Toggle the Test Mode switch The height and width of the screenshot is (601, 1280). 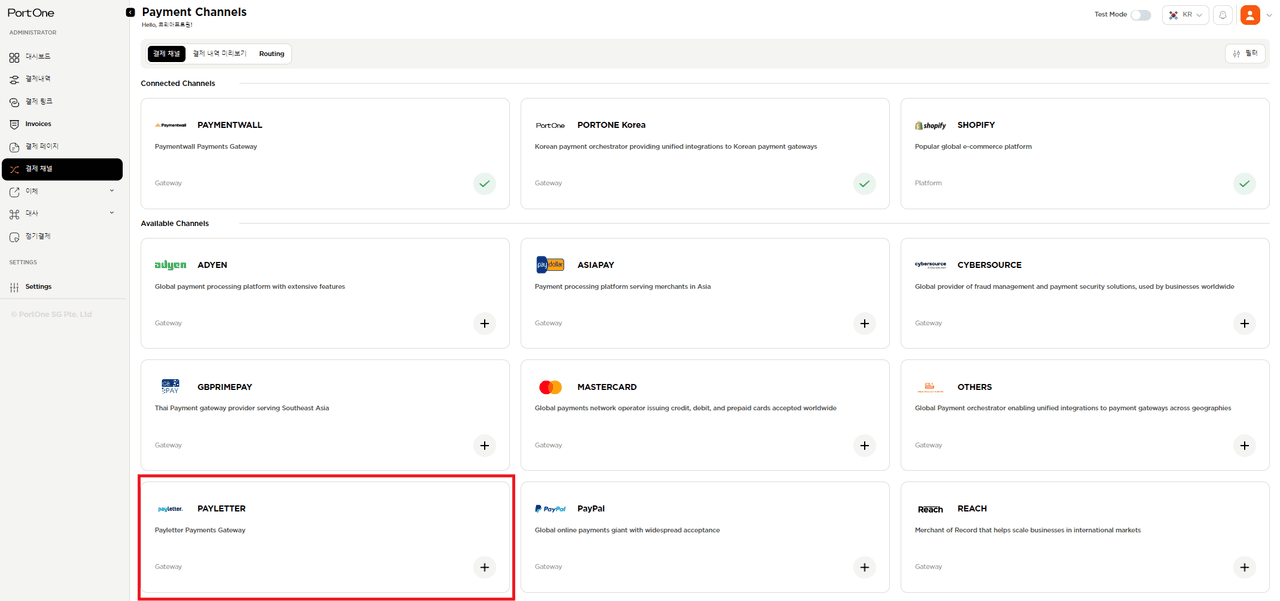(1140, 15)
